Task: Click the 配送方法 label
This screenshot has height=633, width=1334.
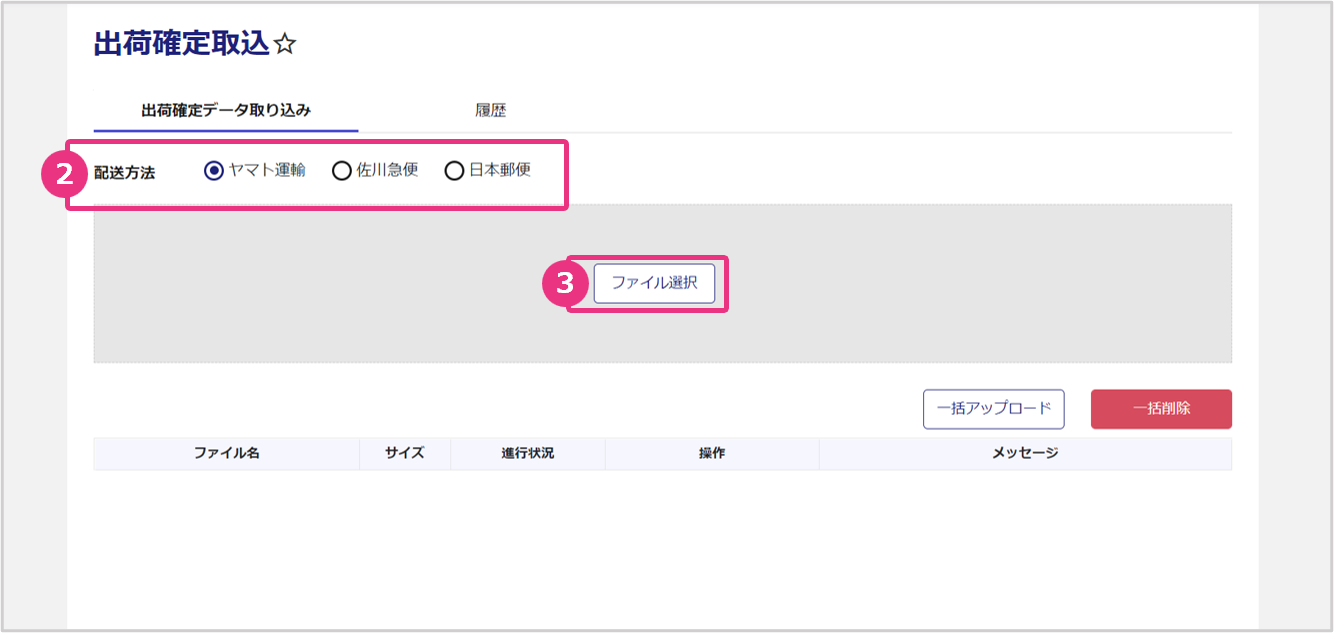Action: coord(124,172)
